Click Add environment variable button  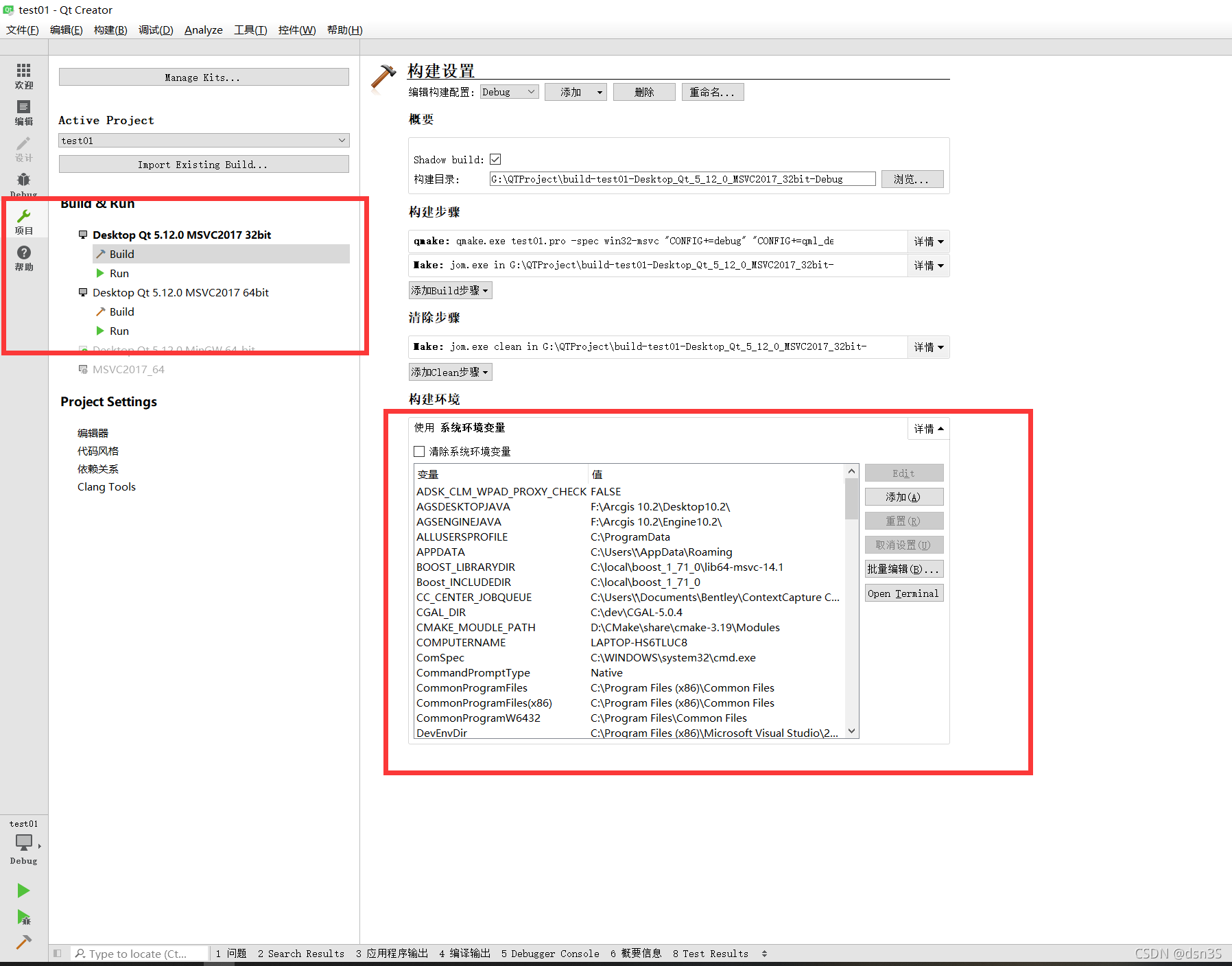(904, 497)
